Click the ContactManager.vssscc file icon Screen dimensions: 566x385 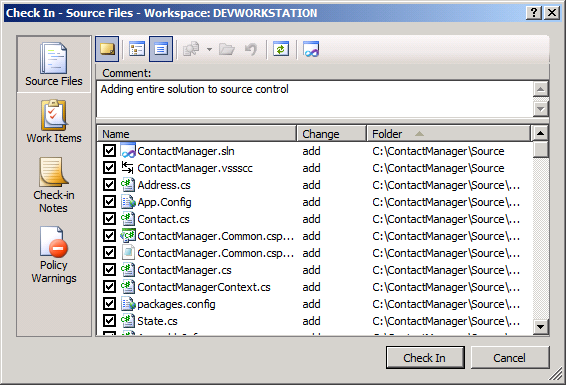128,168
